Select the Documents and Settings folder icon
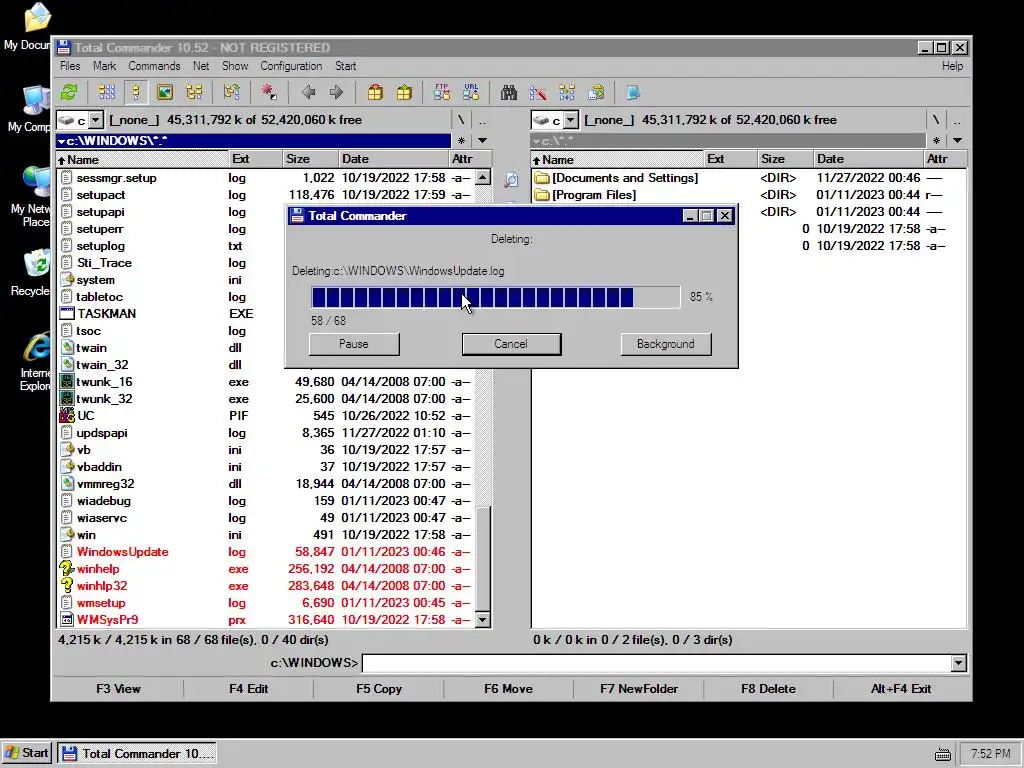1024x768 pixels. tap(541, 178)
